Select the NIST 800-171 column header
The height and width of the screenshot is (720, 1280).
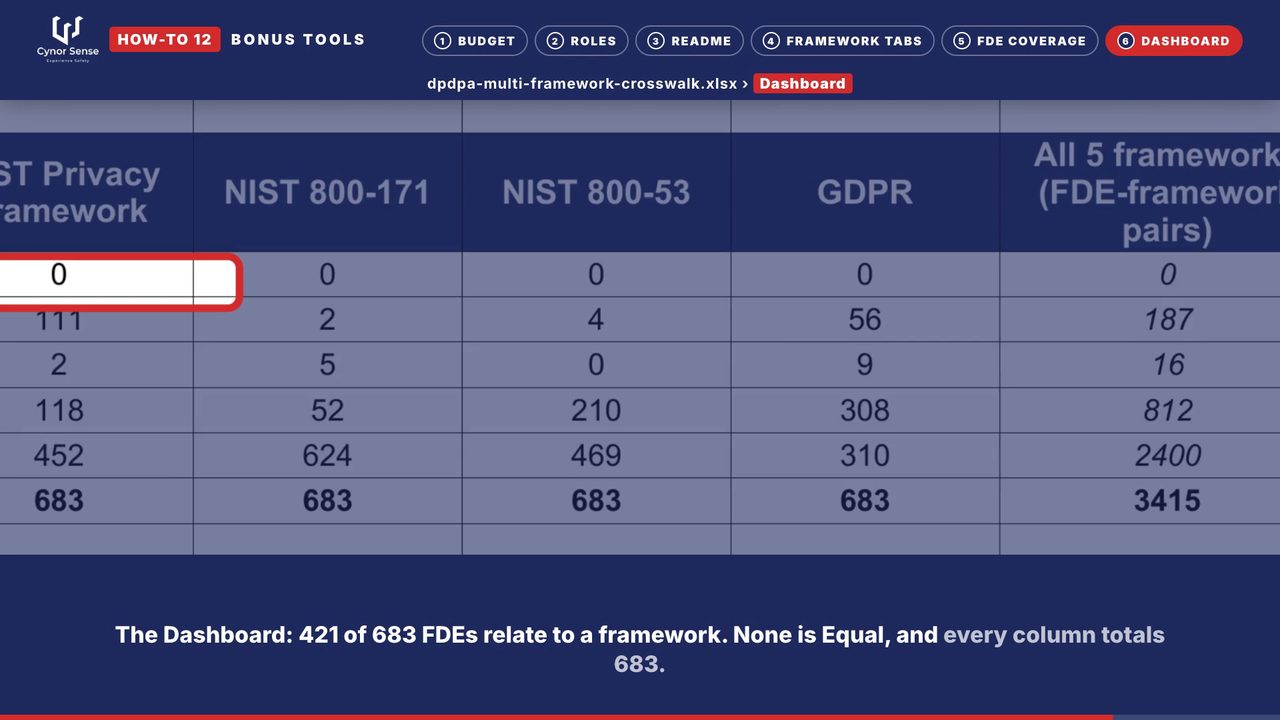(x=327, y=192)
